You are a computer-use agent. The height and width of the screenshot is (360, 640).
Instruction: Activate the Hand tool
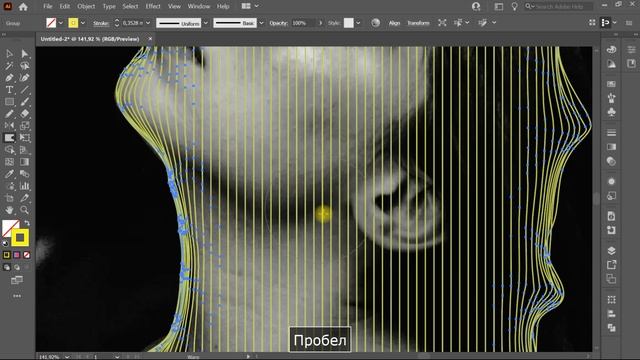click(x=9, y=210)
